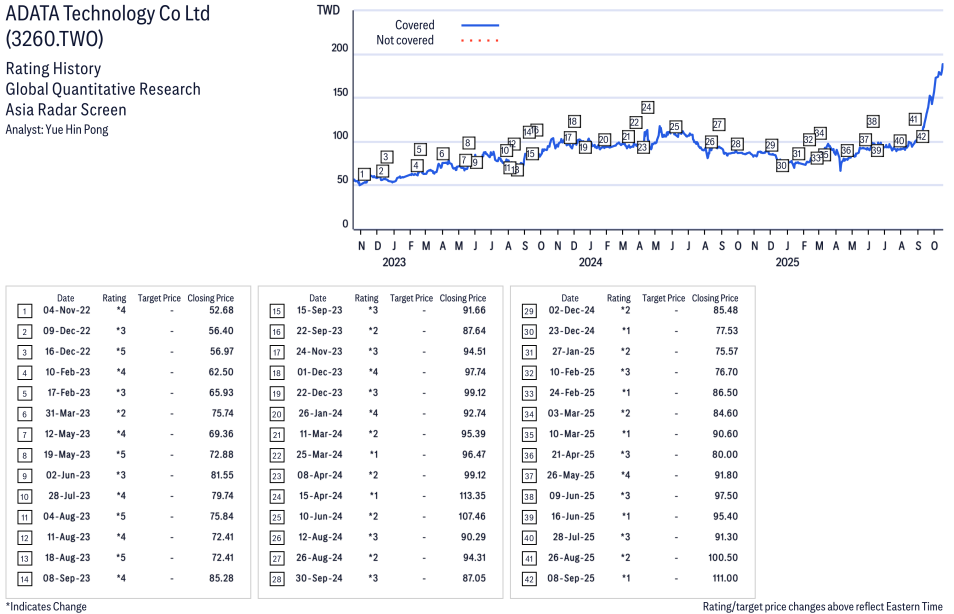Select marker 38 on the price chart

(x=872, y=121)
